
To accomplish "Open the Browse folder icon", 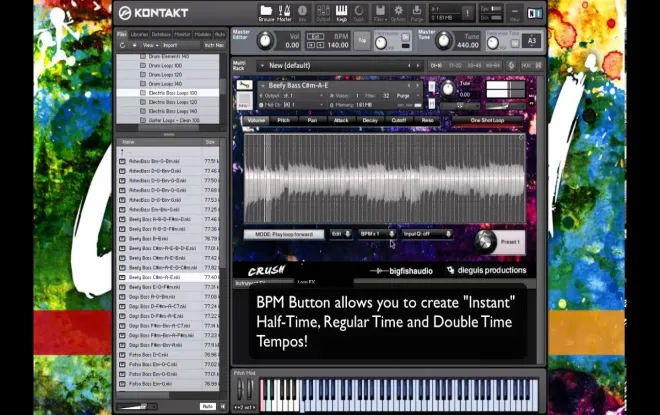I will click(x=266, y=13).
